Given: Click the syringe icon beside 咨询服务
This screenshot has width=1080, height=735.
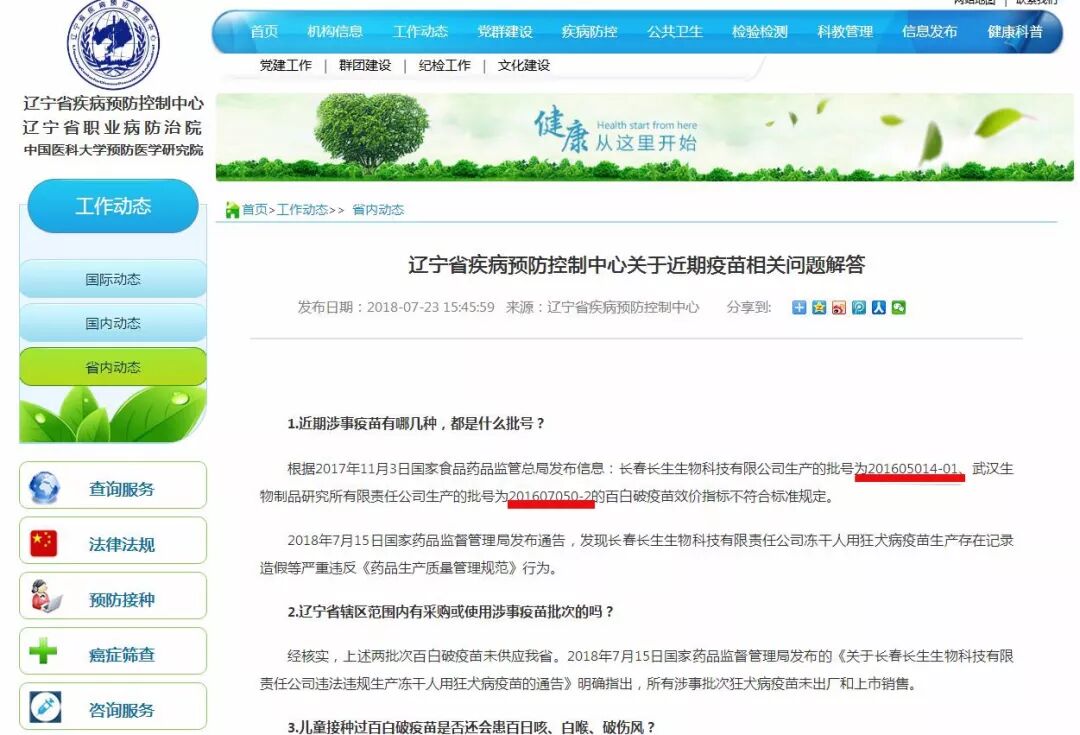Looking at the screenshot, I should [45, 707].
